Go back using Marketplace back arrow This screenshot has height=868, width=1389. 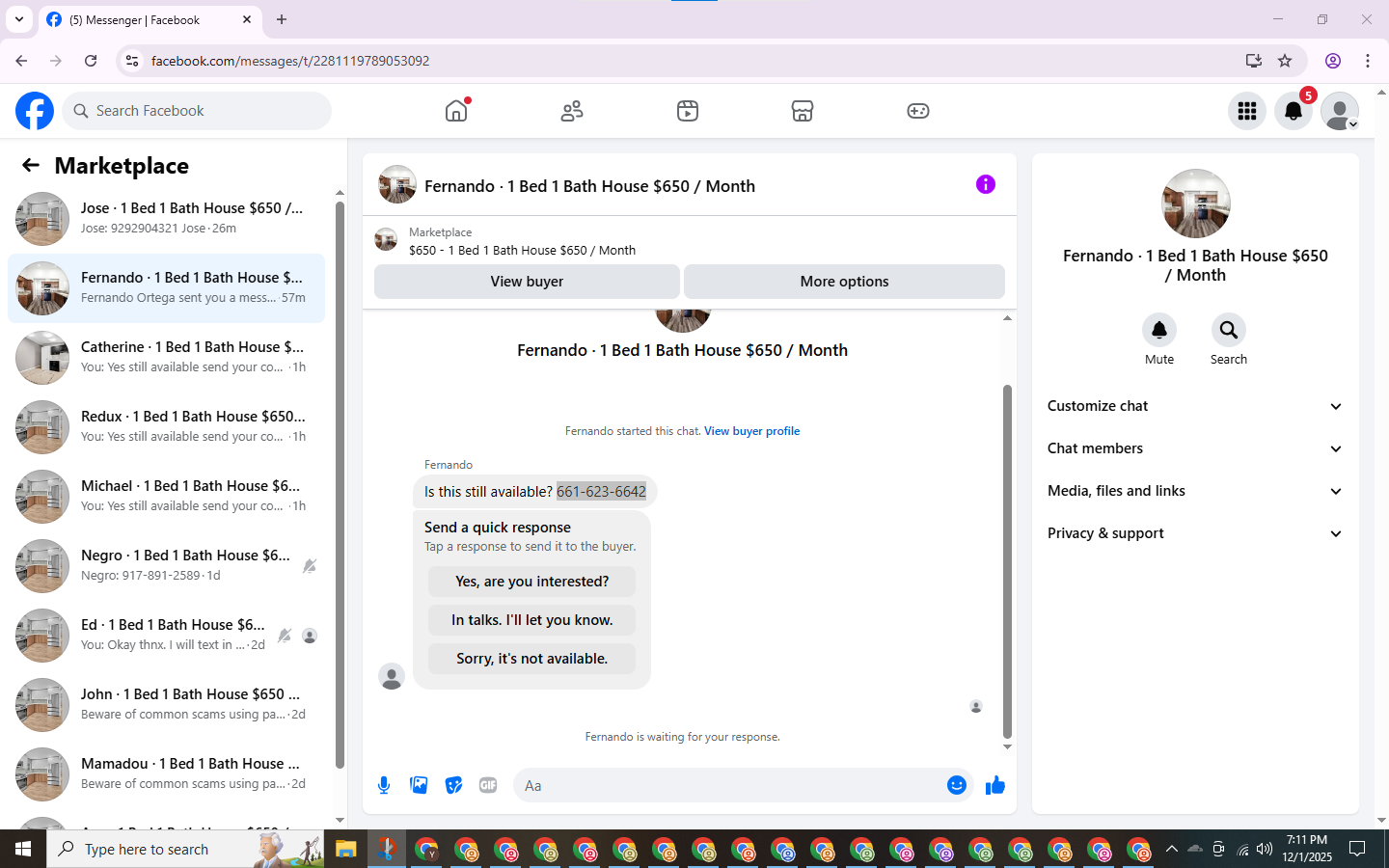[x=31, y=166]
